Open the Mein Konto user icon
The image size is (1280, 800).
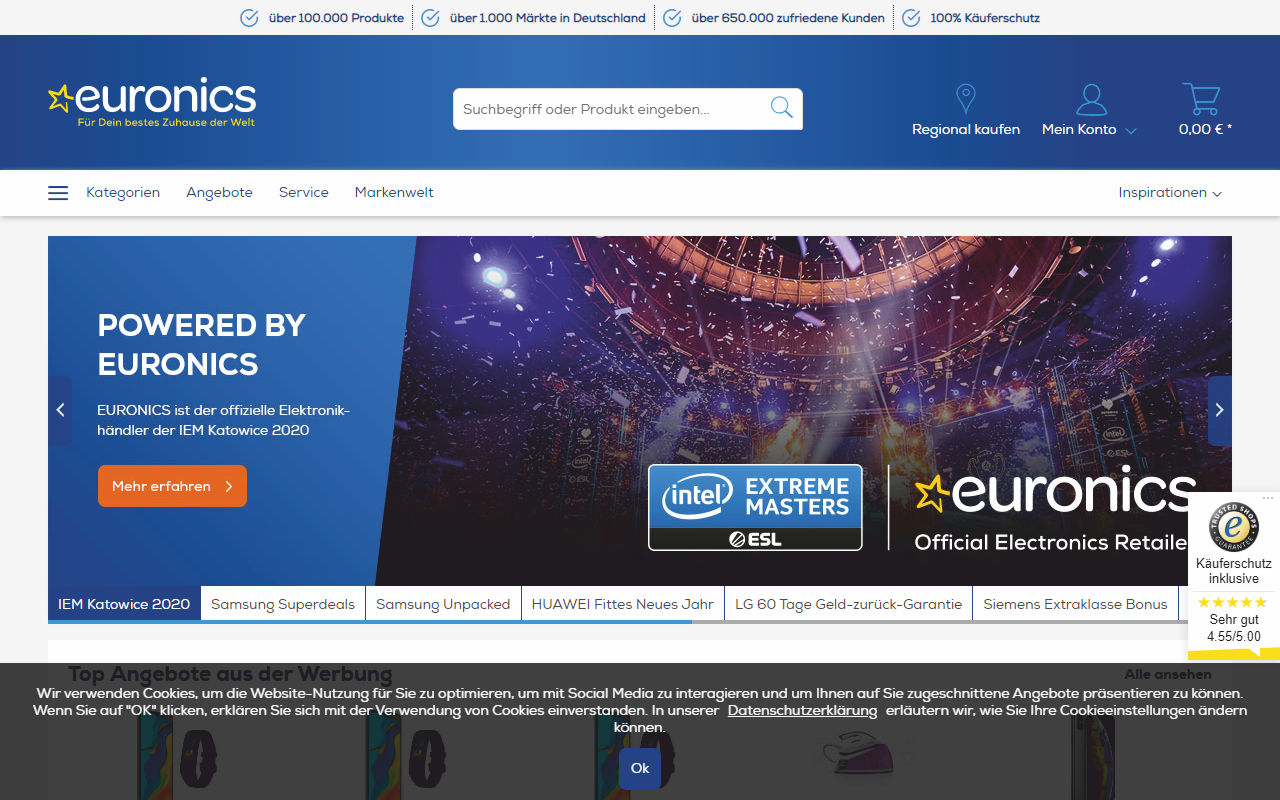pos(1091,99)
